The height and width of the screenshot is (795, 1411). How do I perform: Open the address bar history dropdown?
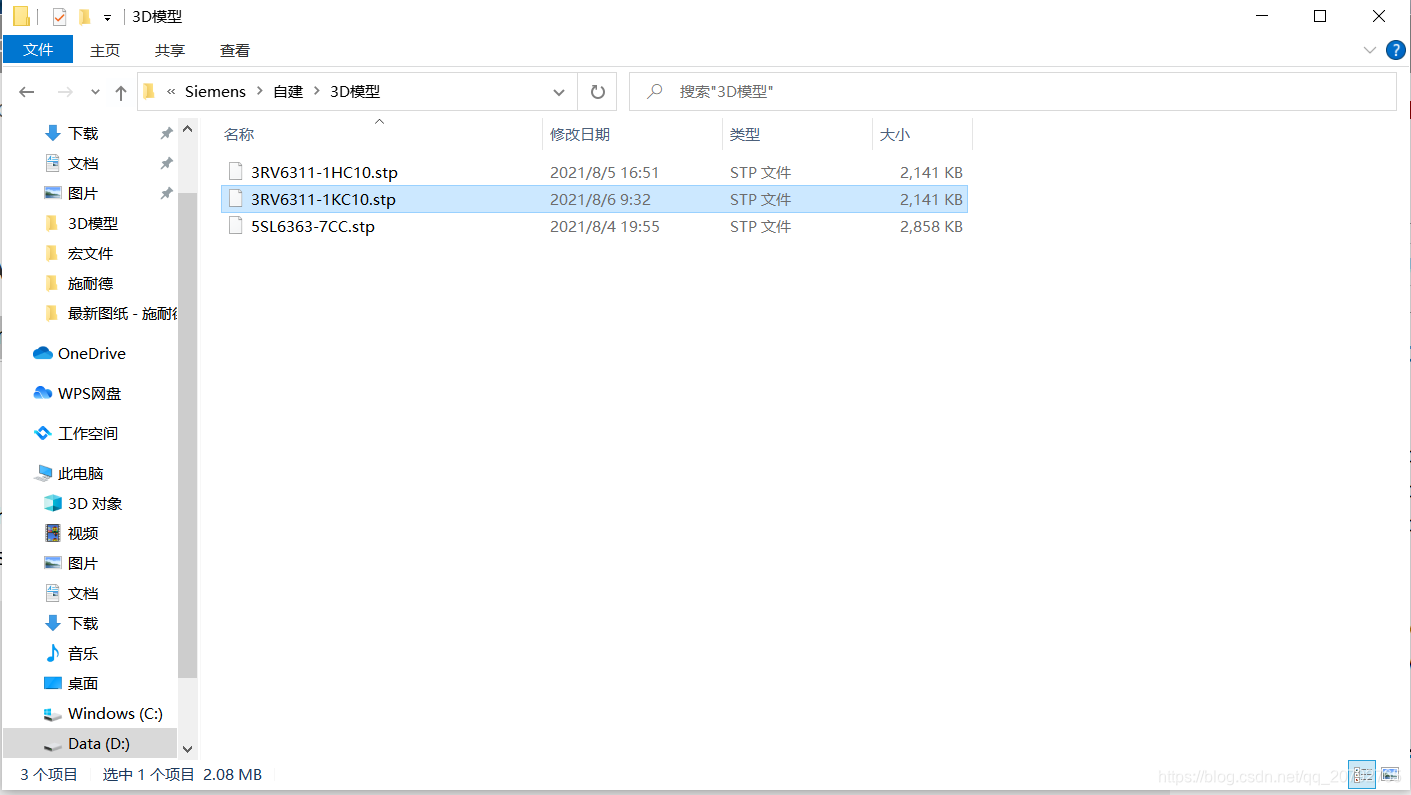point(559,92)
